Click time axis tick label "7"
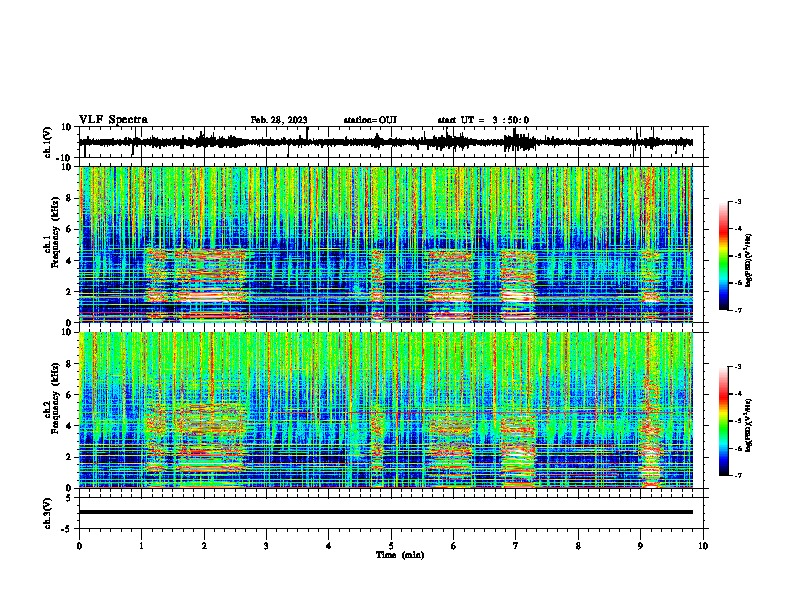This screenshot has width=792, height=612. point(516,546)
